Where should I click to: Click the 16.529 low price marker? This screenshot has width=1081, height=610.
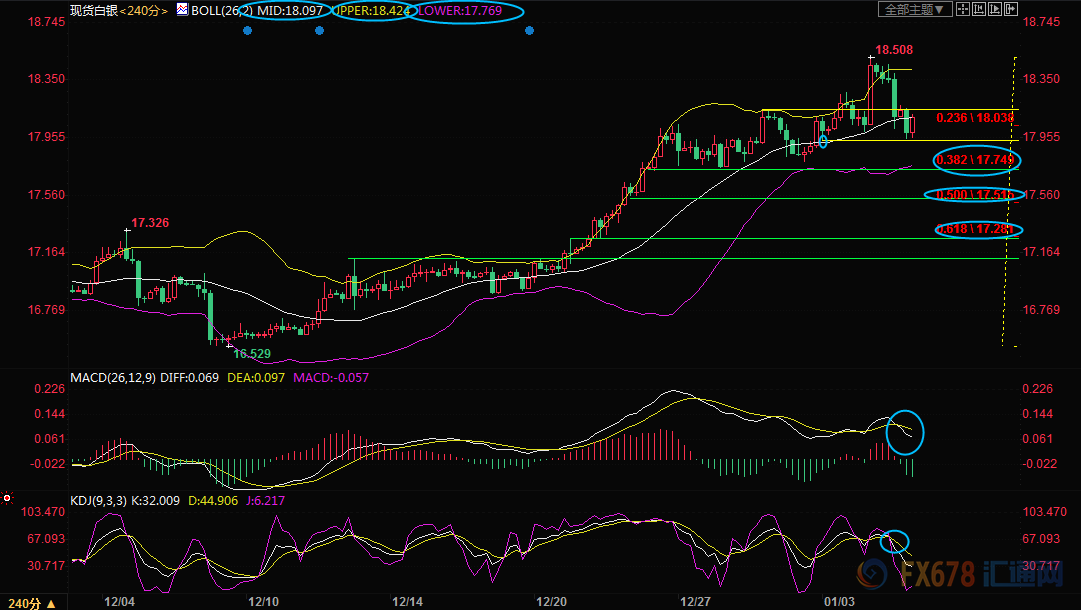(x=252, y=354)
